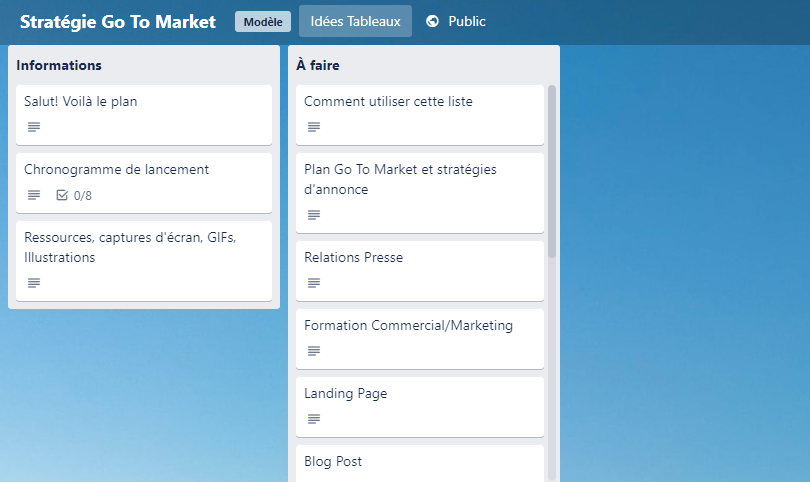Screen dimensions: 810x482
Task: Click the board title 'Stratégie Go To Market'
Action: coord(118,21)
